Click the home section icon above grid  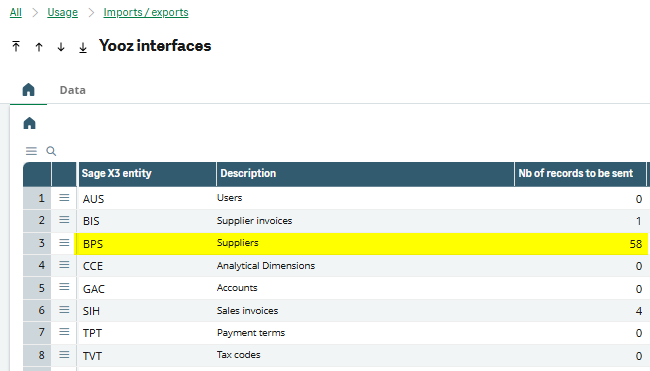point(29,123)
